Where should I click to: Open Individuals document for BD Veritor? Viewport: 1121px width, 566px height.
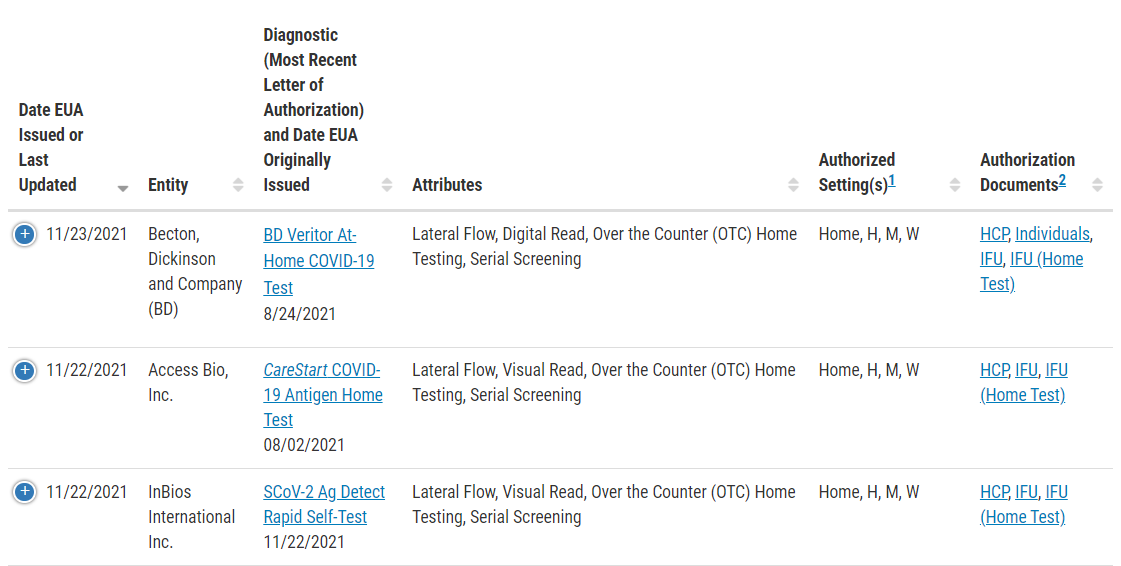(1052, 234)
